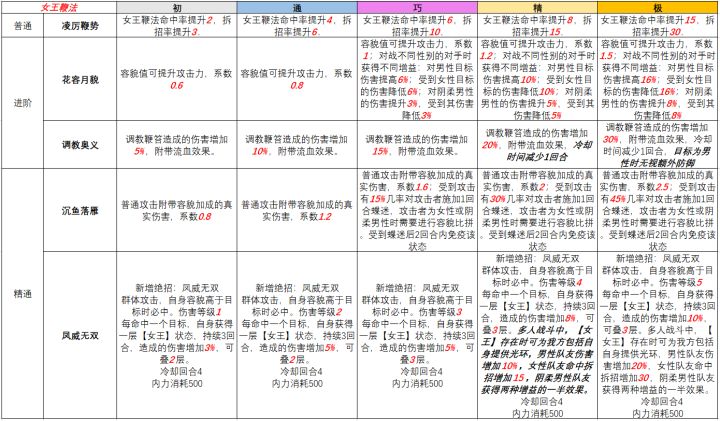
Task: Select the 进阶 category cell
Action: [22, 103]
